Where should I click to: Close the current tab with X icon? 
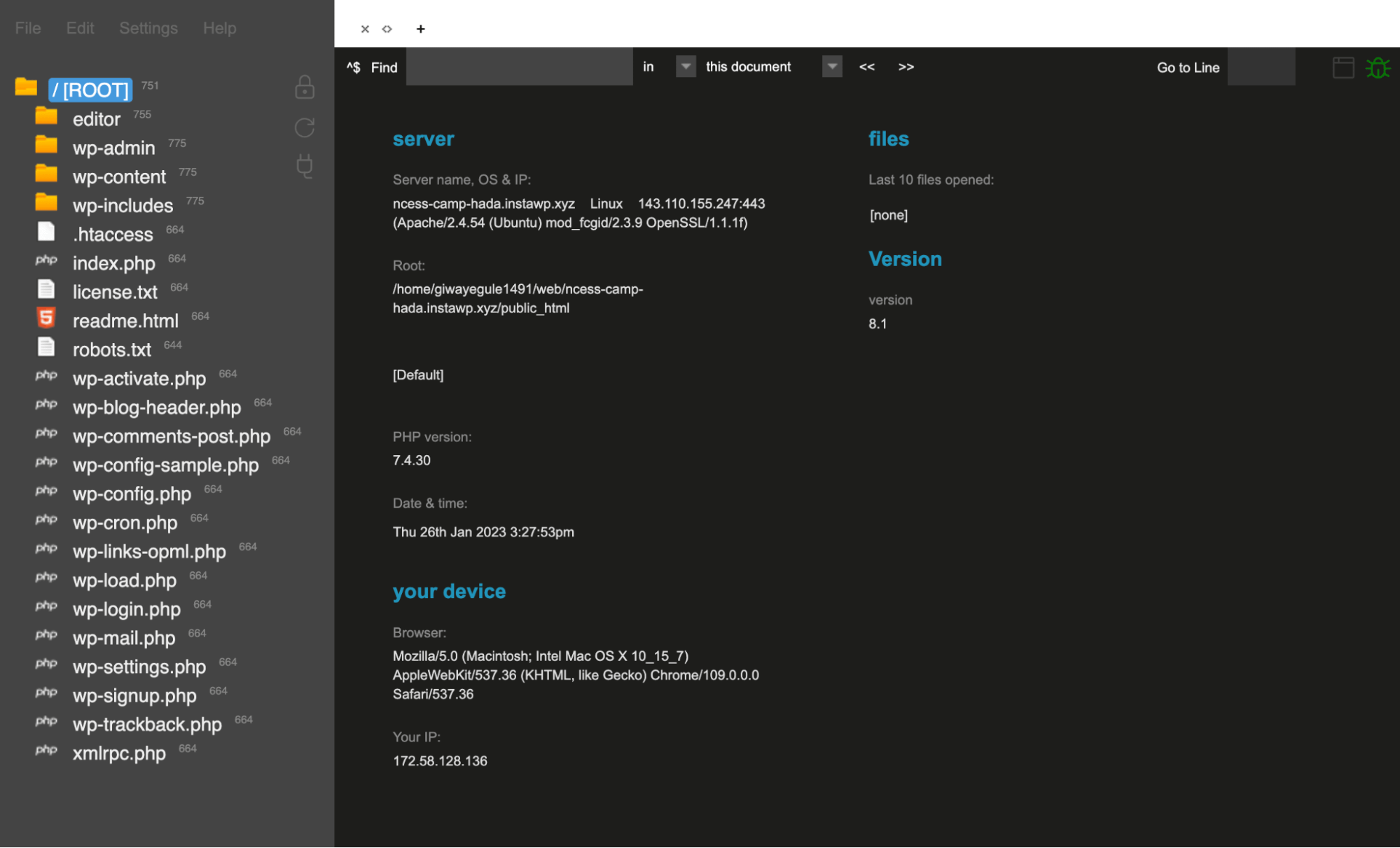(x=365, y=29)
